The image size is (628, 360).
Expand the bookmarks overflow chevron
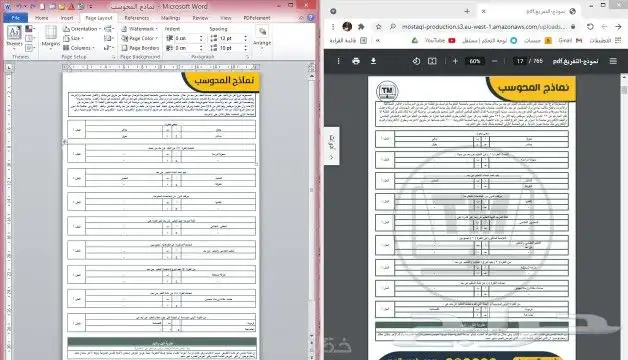(x=378, y=40)
